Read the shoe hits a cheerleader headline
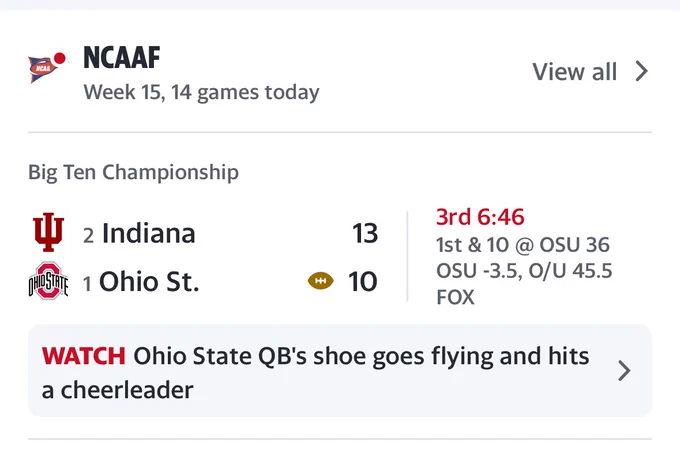680x468 pixels. coord(316,373)
